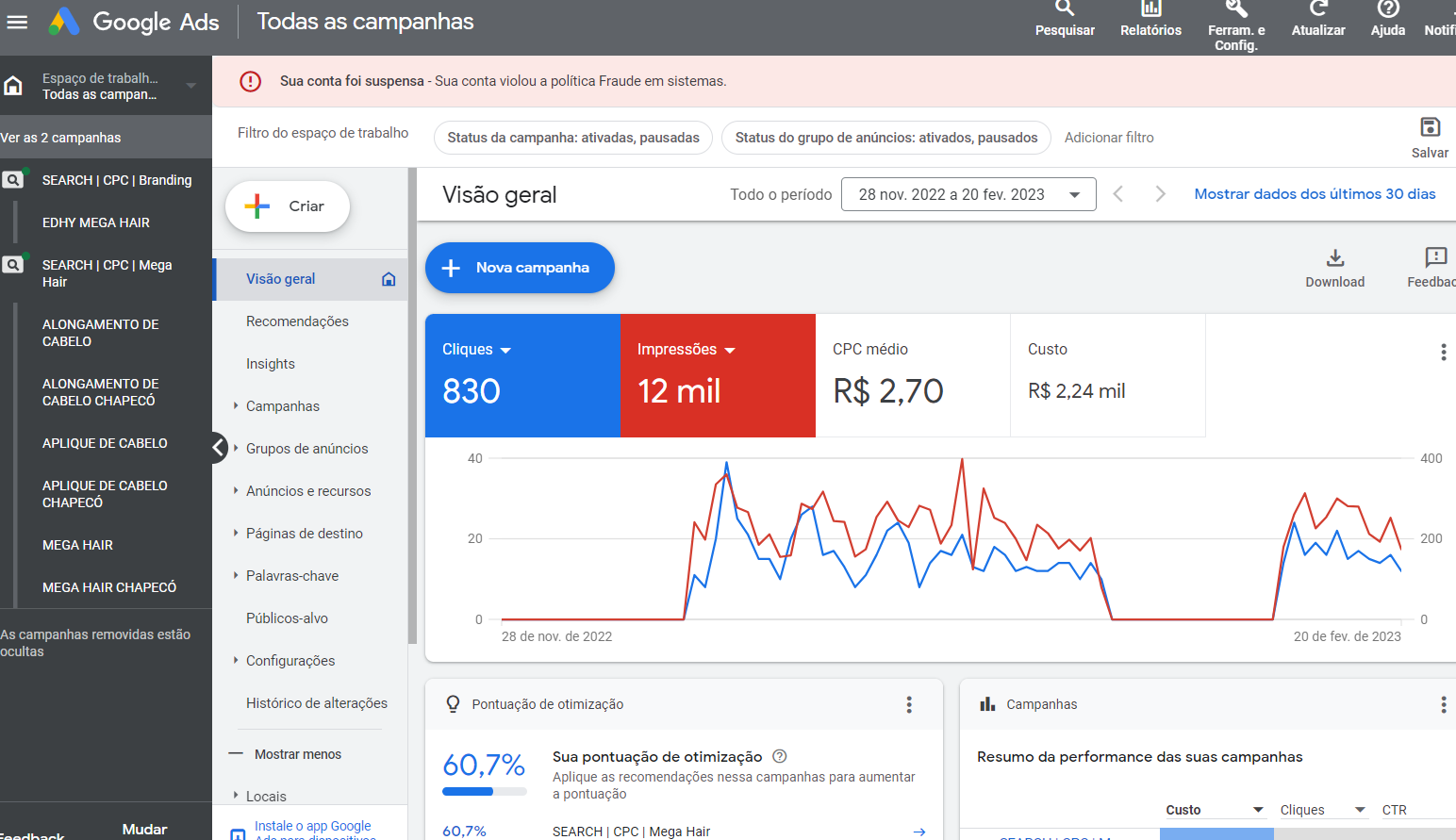Click the navigation menu vertical scrollbar
Screen dimensions: 1456x840
coord(412,405)
